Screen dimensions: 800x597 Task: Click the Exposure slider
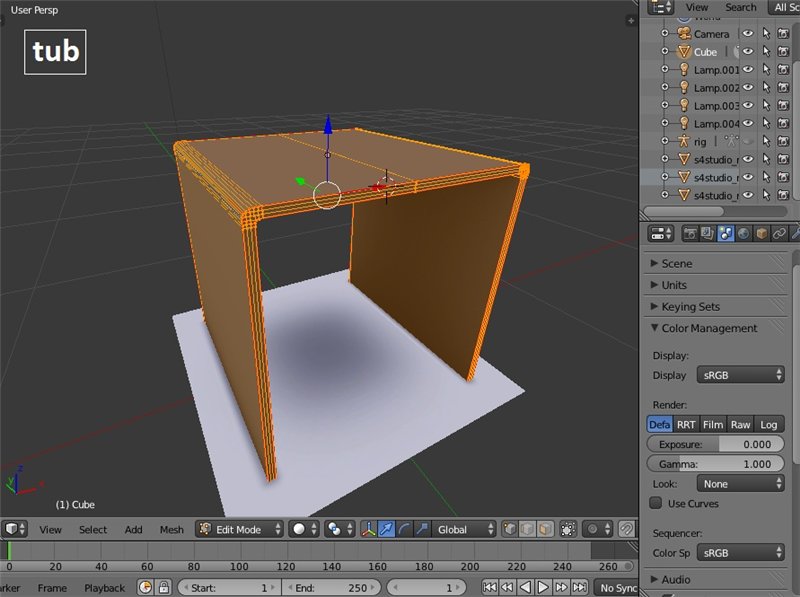(713, 444)
